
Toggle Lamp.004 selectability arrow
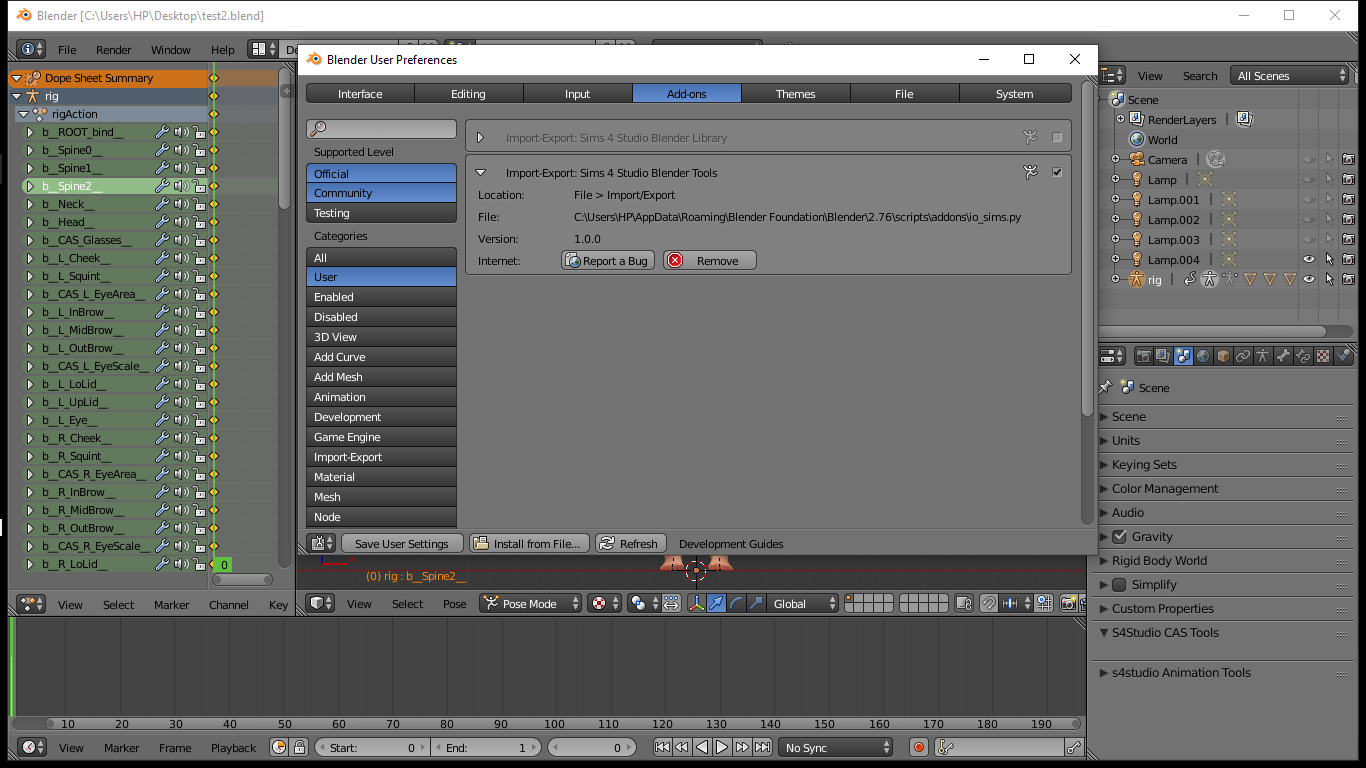1329,260
